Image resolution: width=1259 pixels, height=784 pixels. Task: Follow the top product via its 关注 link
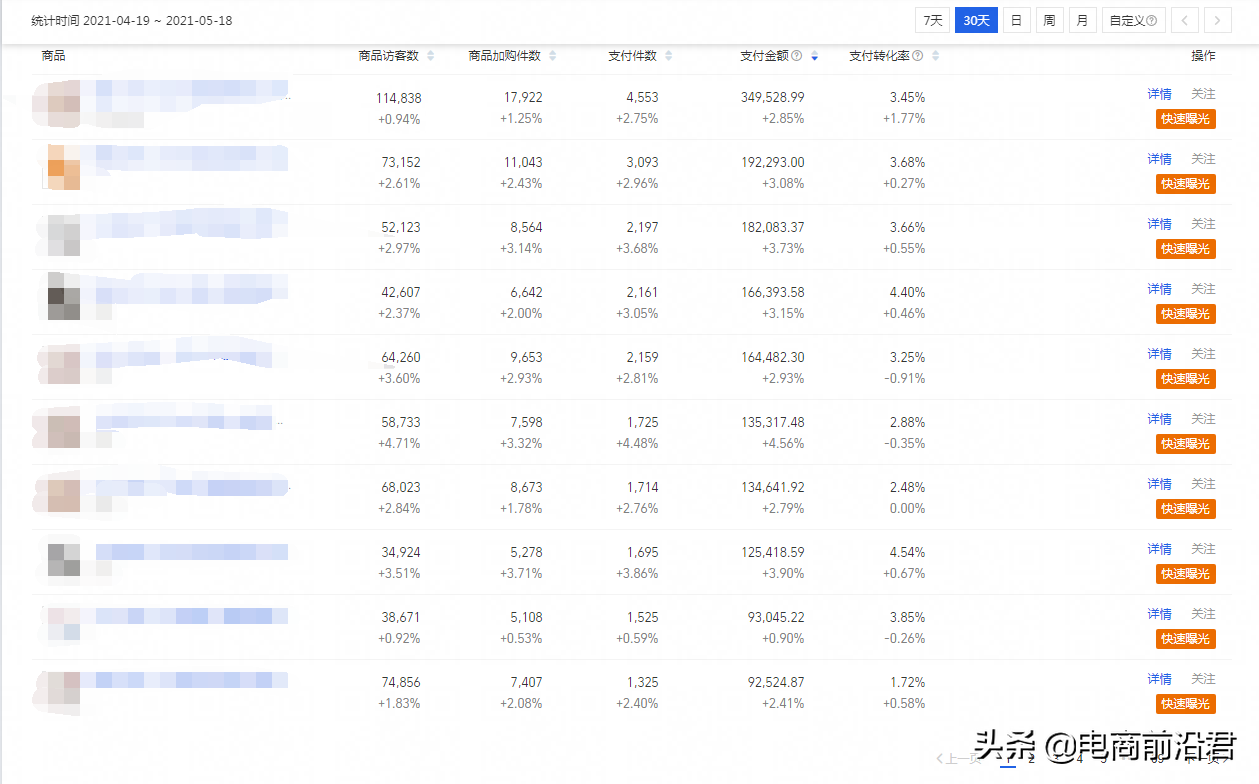(1202, 93)
